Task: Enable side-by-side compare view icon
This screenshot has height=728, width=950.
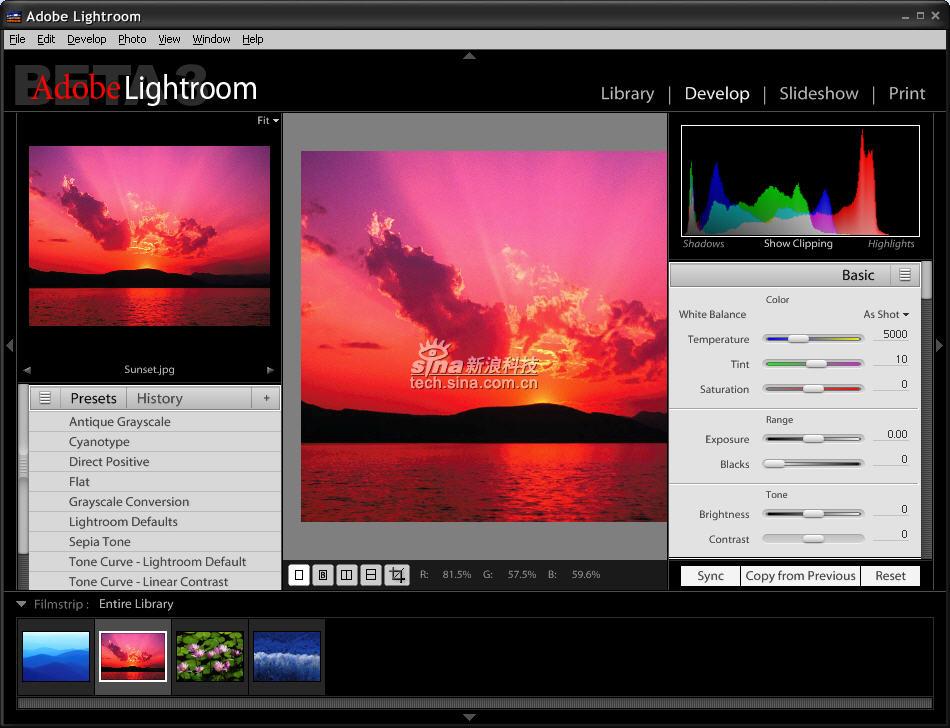Action: pos(346,575)
